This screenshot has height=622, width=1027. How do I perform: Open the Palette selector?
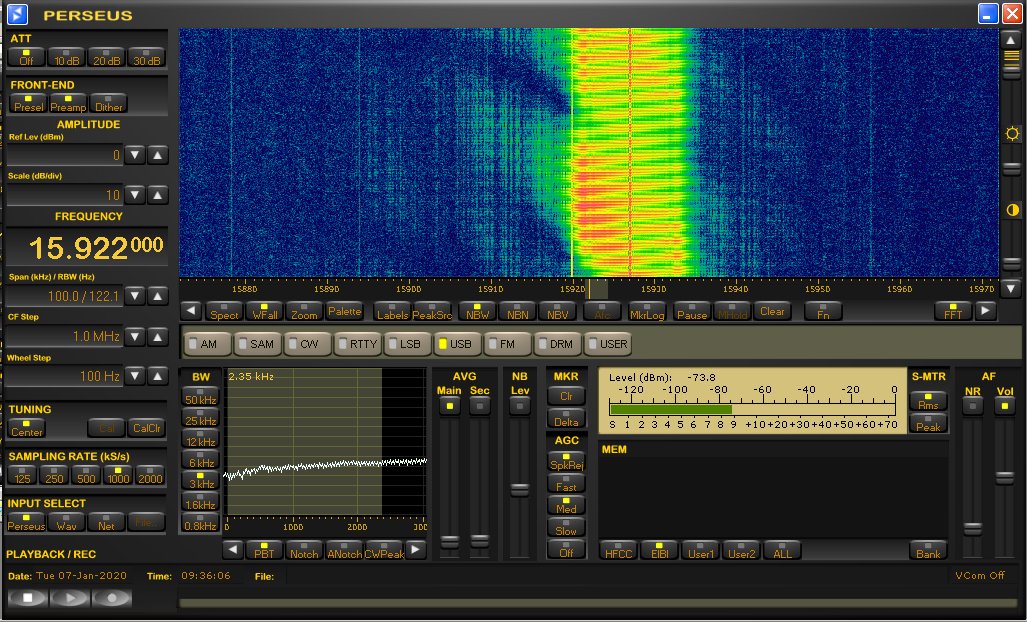[345, 311]
